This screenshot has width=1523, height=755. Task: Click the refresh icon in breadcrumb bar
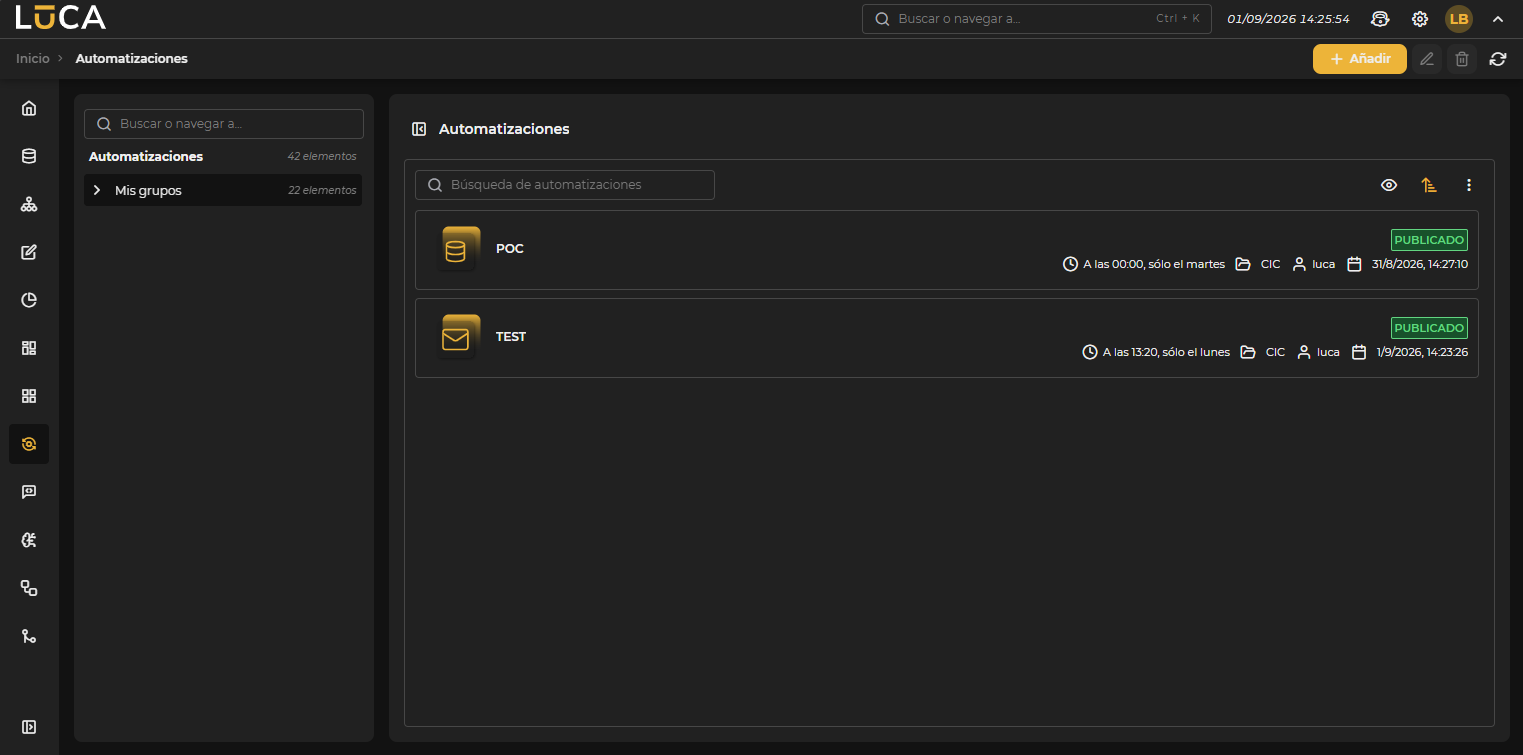(x=1498, y=59)
